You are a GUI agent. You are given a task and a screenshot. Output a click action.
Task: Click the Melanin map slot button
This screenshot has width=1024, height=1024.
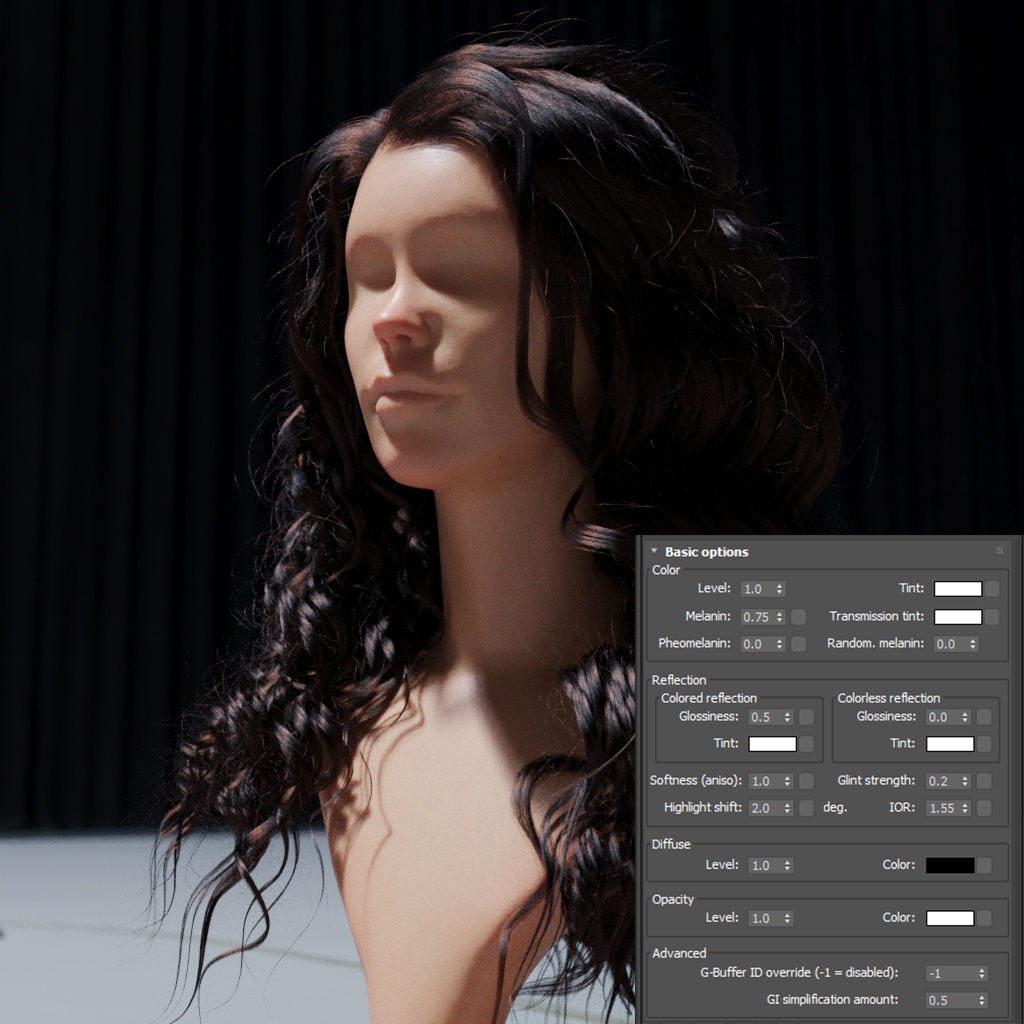click(x=798, y=616)
